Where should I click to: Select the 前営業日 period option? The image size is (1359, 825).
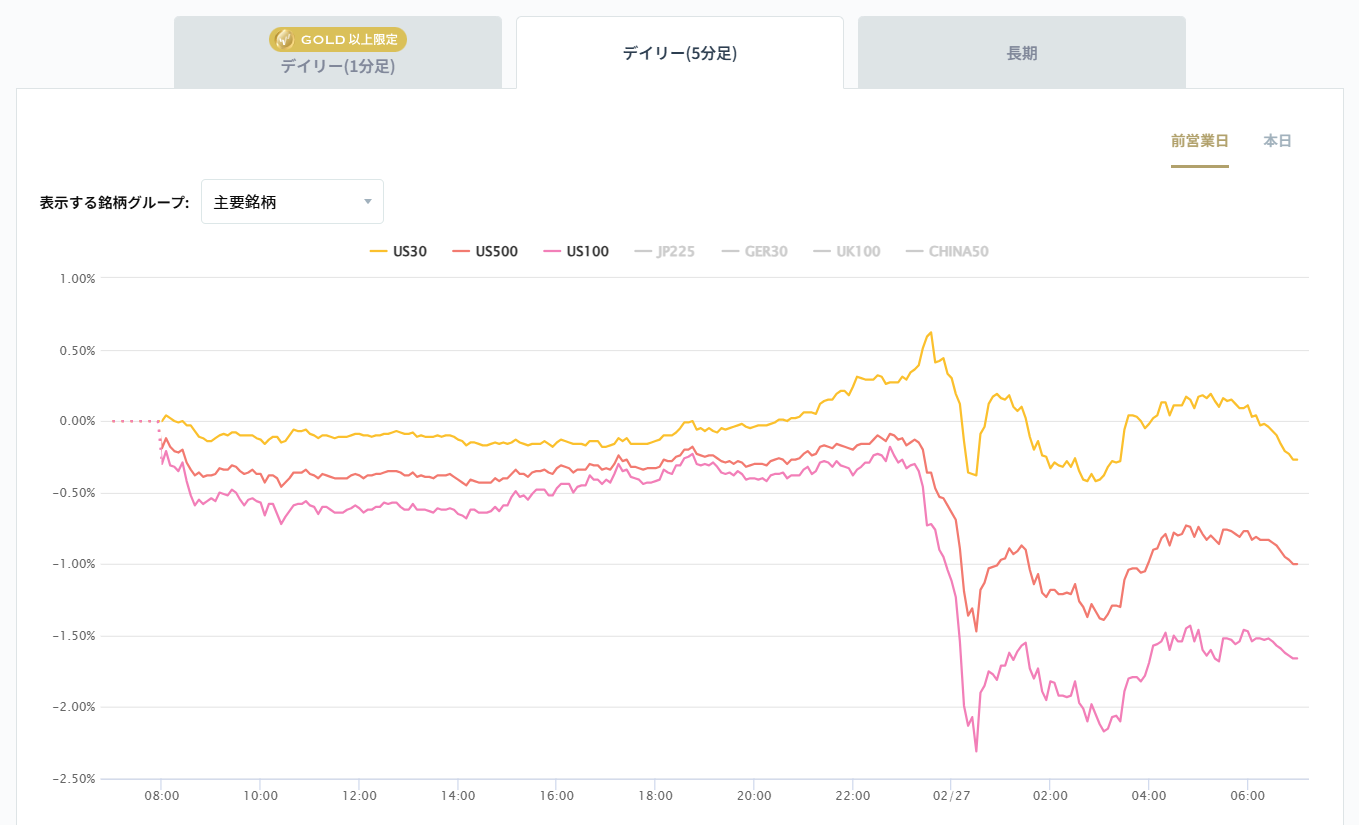pyautogui.click(x=1200, y=141)
